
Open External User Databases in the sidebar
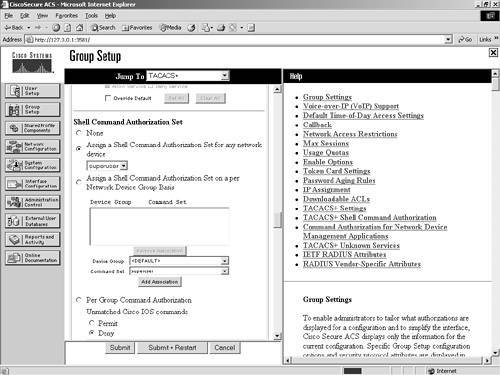pyautogui.click(x=33, y=221)
